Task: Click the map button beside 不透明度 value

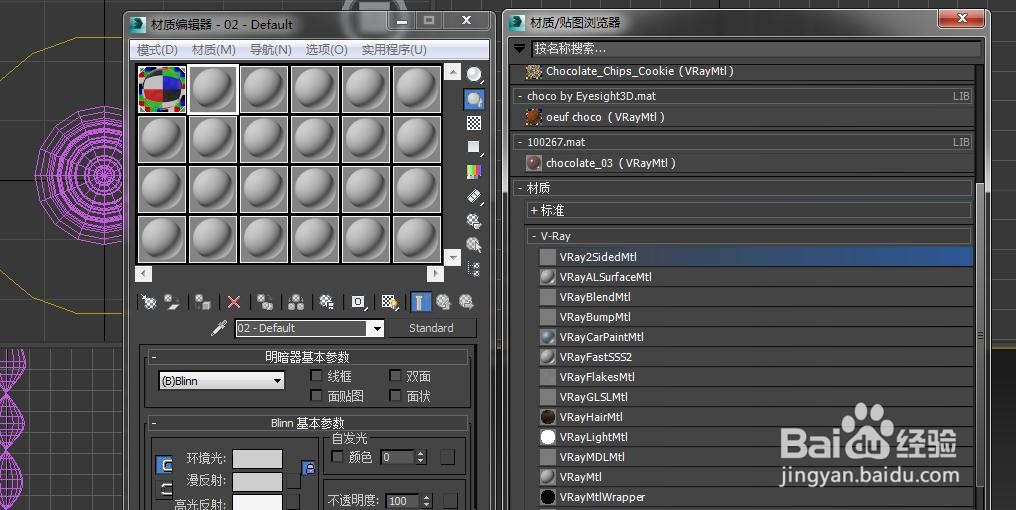Action: (x=450, y=500)
